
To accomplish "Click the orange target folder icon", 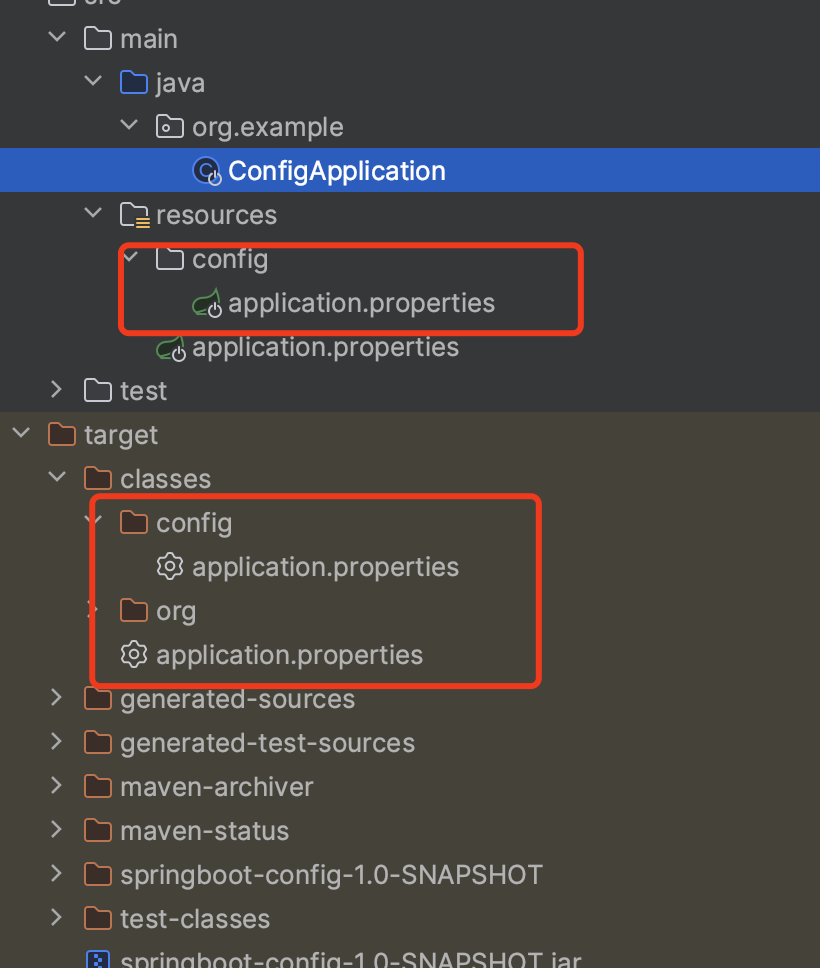I will pos(62,435).
